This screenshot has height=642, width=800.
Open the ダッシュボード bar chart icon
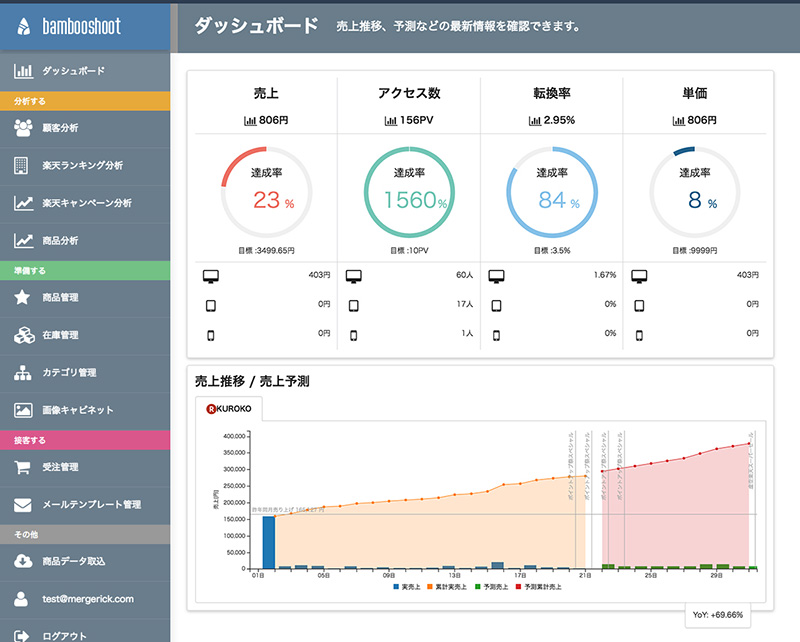click(x=23, y=72)
